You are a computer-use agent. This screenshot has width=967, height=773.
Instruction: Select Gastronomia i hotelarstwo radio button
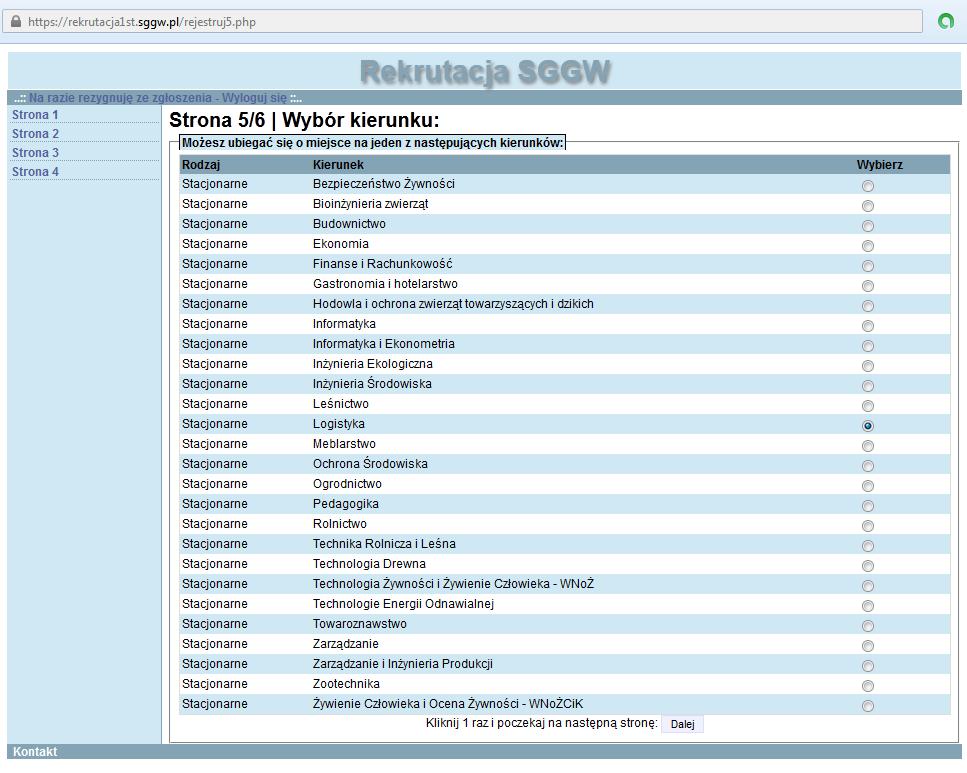pos(868,286)
